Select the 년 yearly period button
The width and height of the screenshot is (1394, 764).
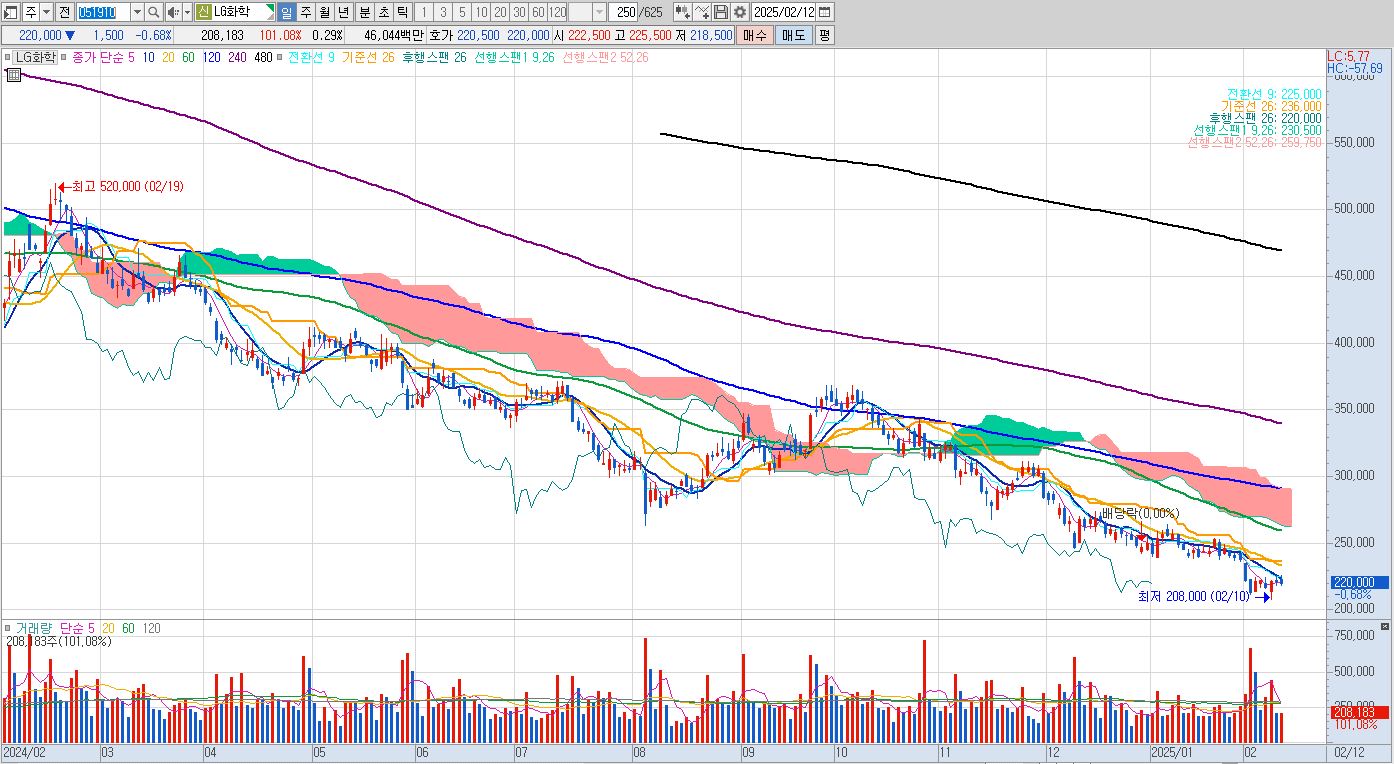pyautogui.click(x=344, y=12)
